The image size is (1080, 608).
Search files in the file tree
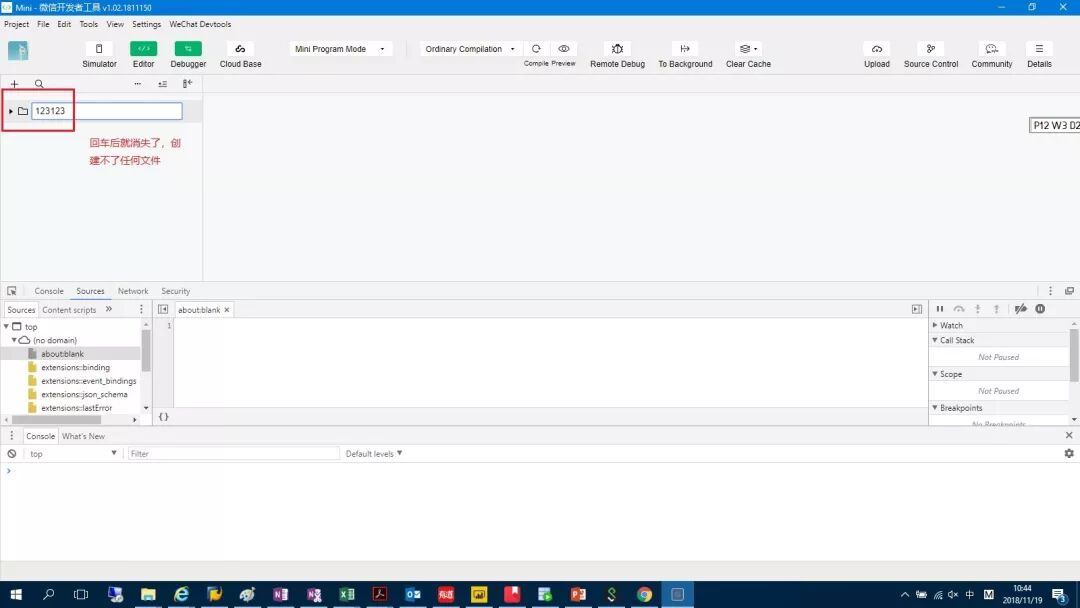[39, 84]
